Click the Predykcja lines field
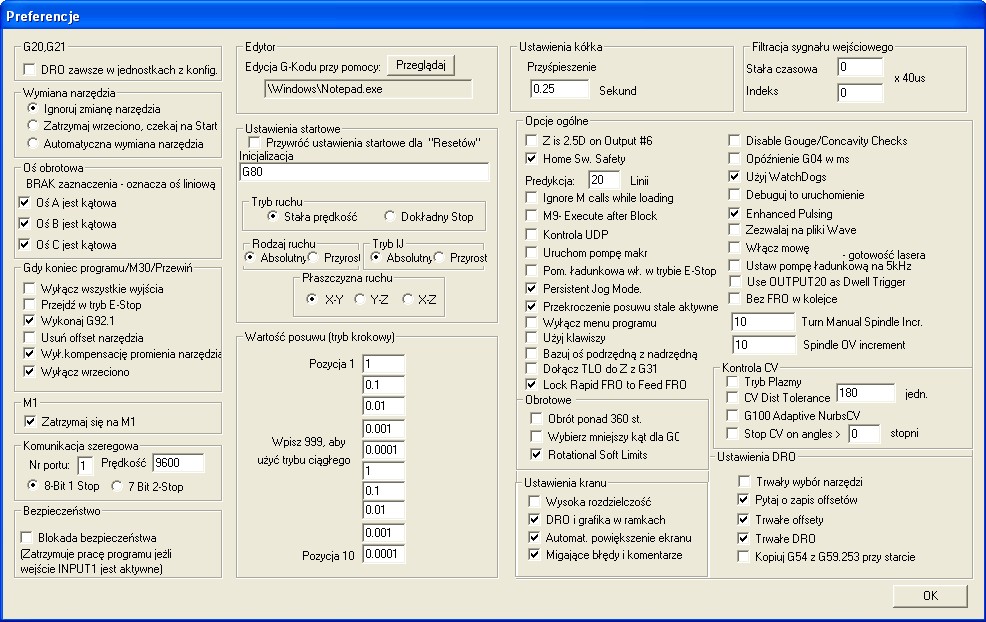 (604, 180)
